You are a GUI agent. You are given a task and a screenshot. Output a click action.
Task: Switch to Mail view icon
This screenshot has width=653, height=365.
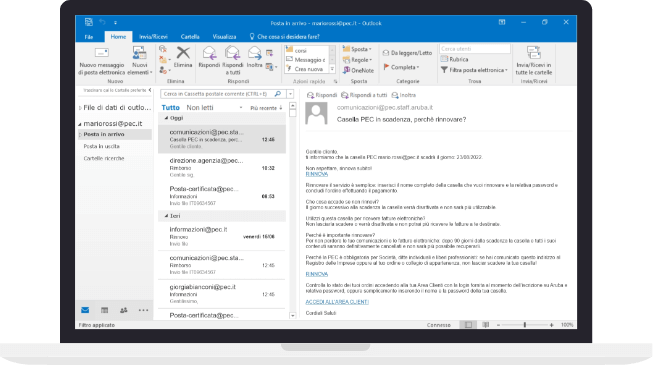coord(85,310)
